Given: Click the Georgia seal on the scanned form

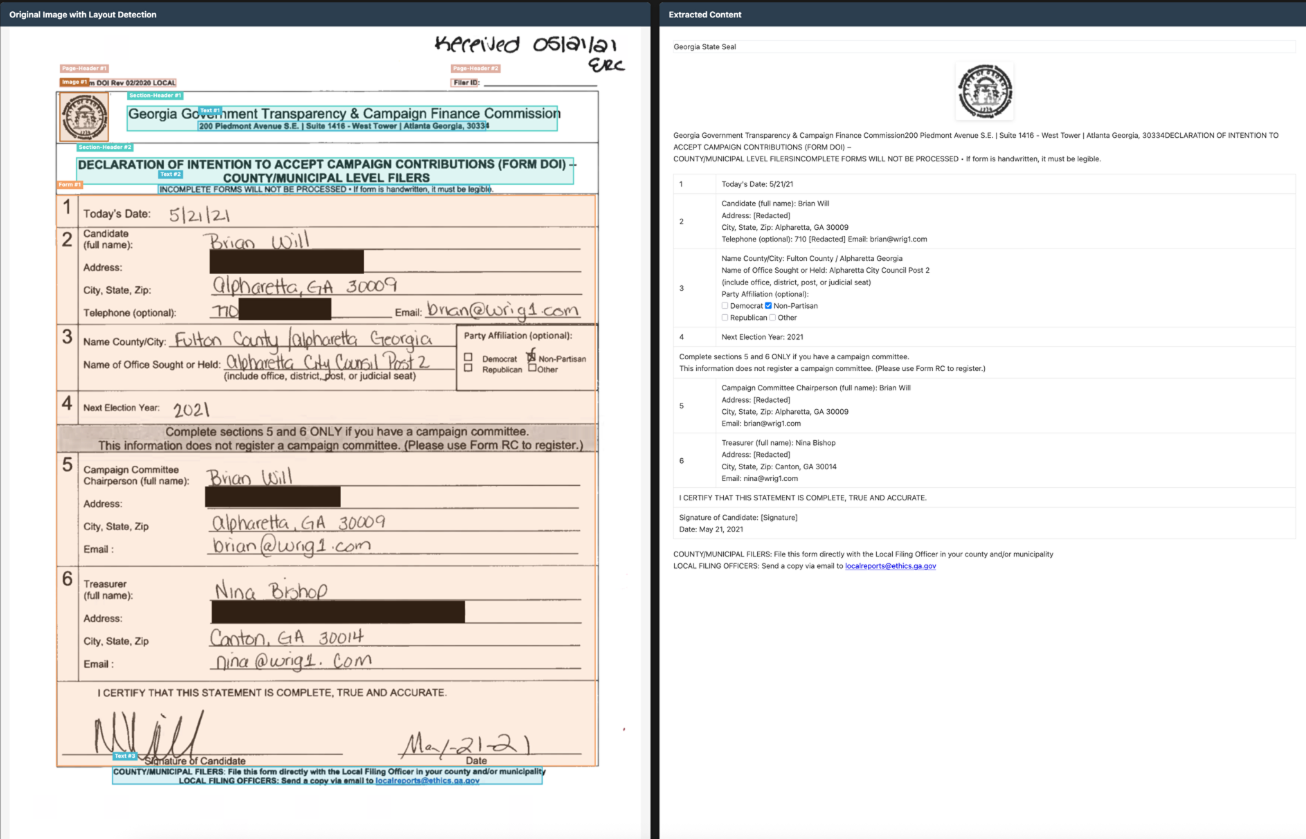Looking at the screenshot, I should tap(84, 117).
